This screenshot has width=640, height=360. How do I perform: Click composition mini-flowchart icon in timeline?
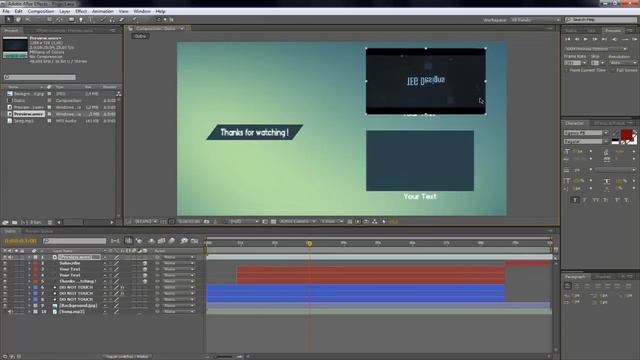coord(116,241)
